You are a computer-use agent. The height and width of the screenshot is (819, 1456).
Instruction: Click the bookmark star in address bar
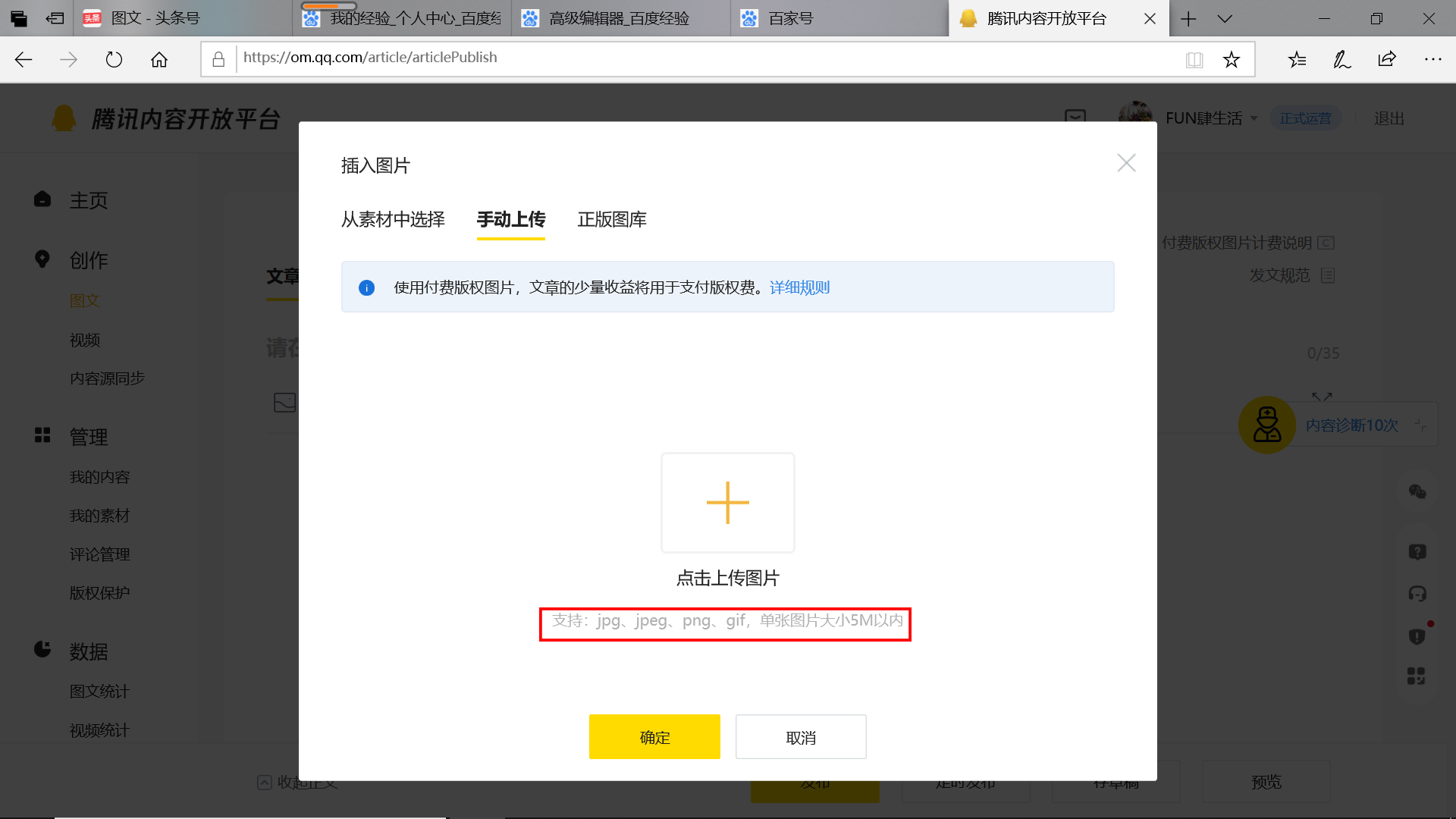pyautogui.click(x=1232, y=59)
